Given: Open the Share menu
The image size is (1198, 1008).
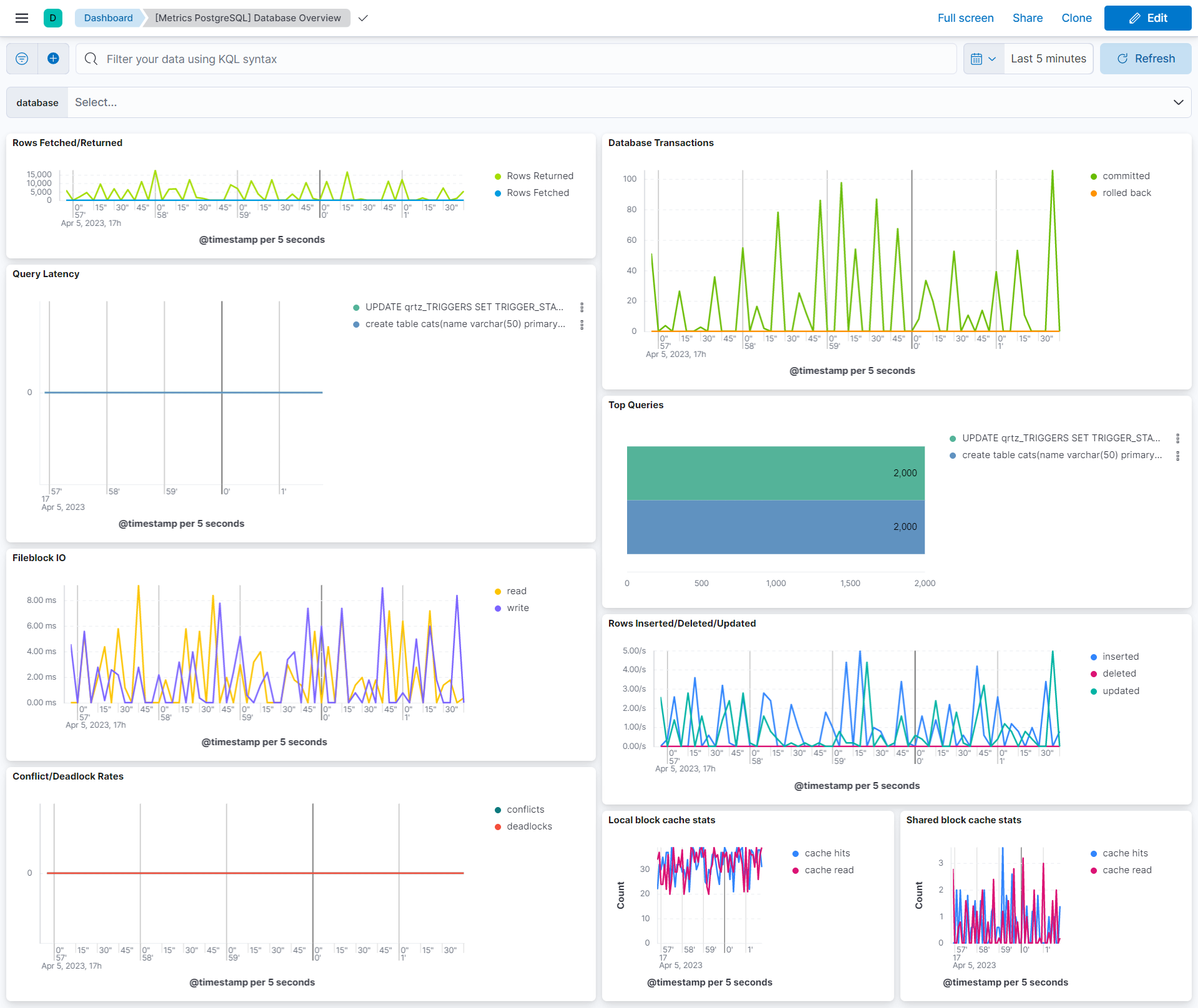Looking at the screenshot, I should tap(1027, 18).
